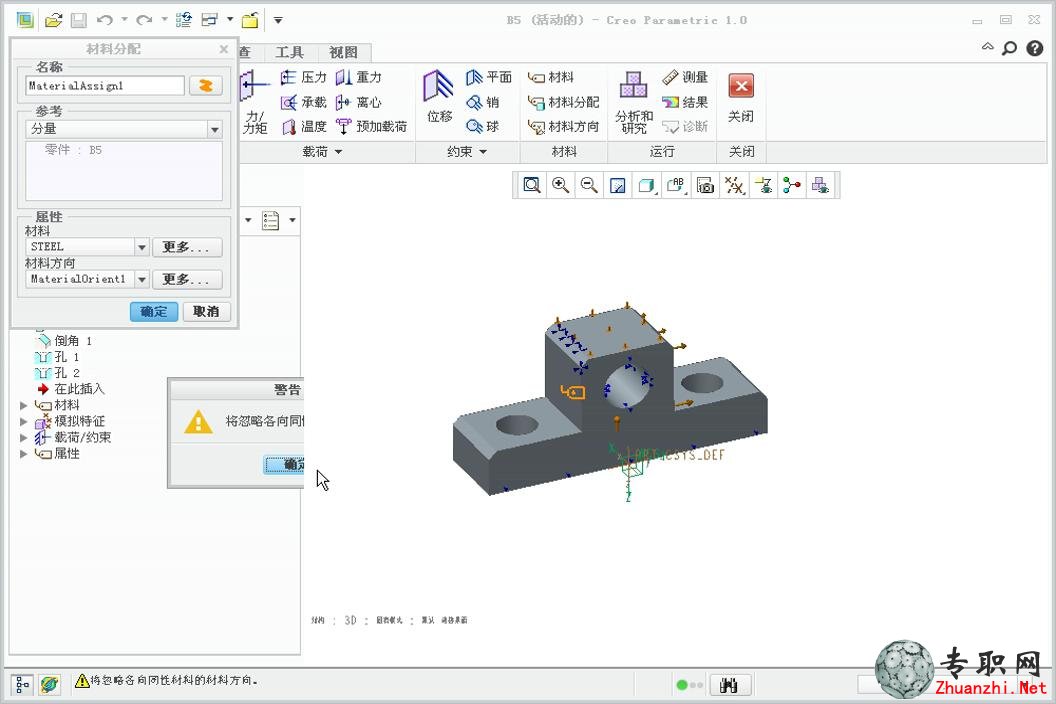Open the annotation display (AB) icon

pyautogui.click(x=675, y=185)
